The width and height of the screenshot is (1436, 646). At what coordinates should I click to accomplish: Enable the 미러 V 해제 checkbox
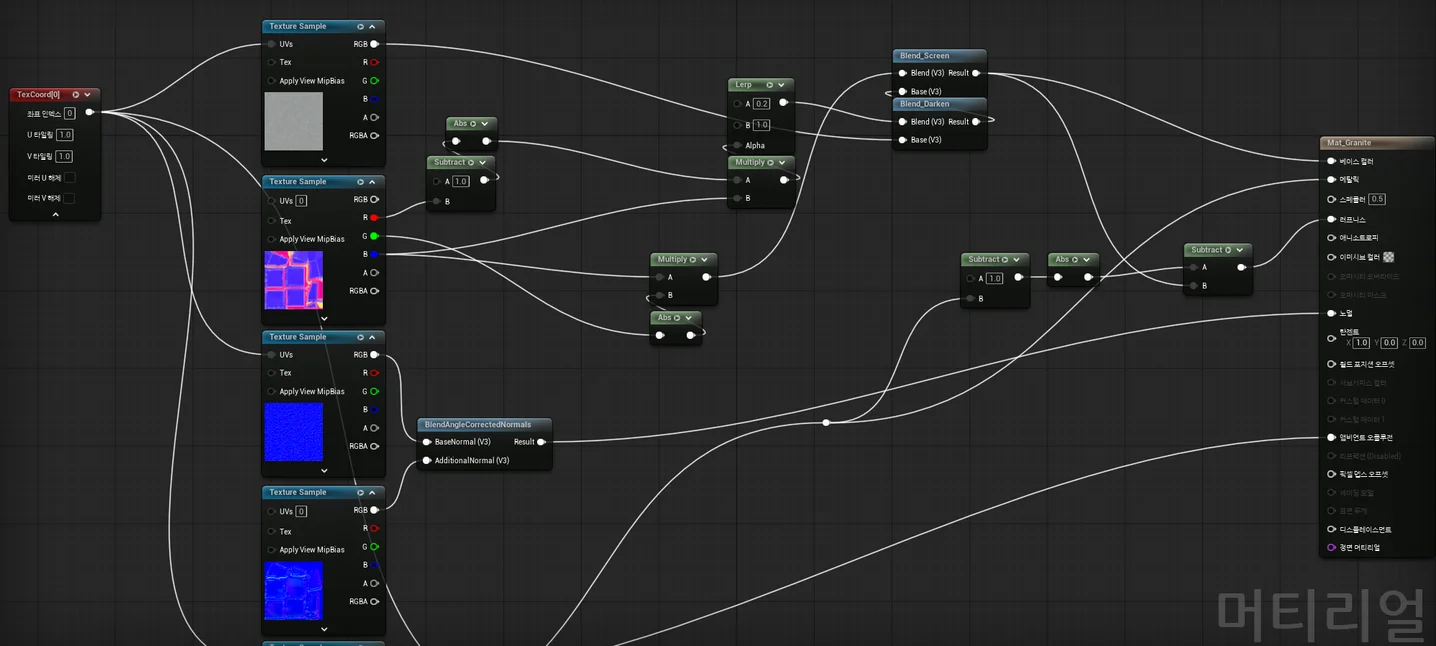(69, 198)
